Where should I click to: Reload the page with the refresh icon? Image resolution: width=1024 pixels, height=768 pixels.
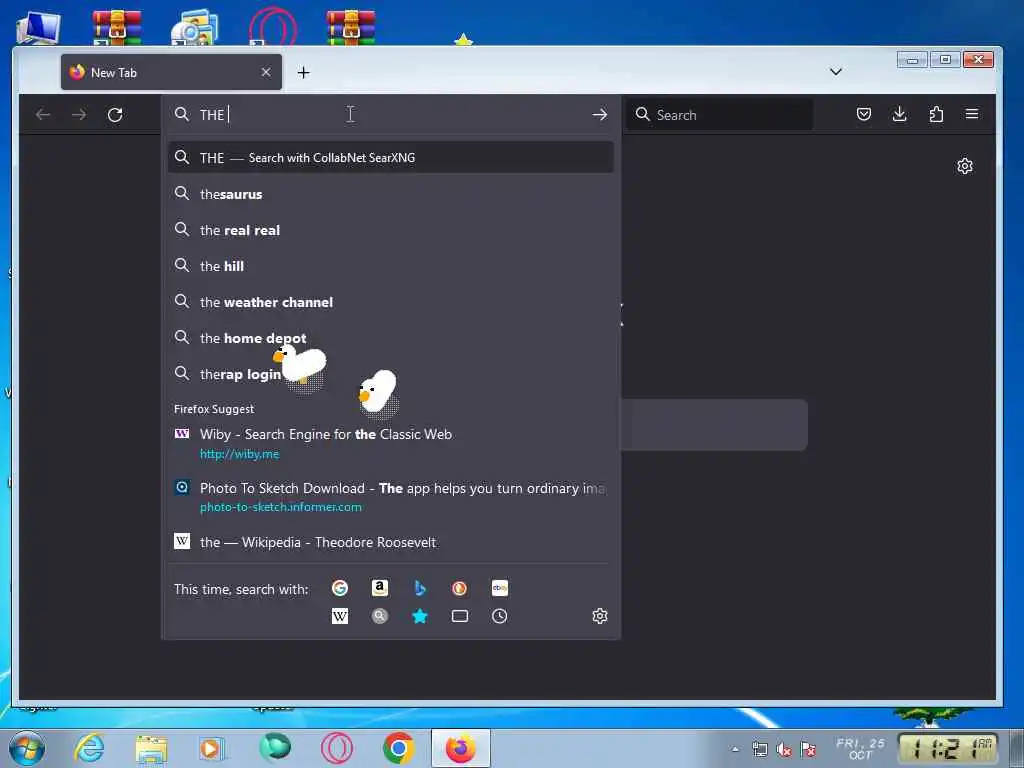[115, 115]
